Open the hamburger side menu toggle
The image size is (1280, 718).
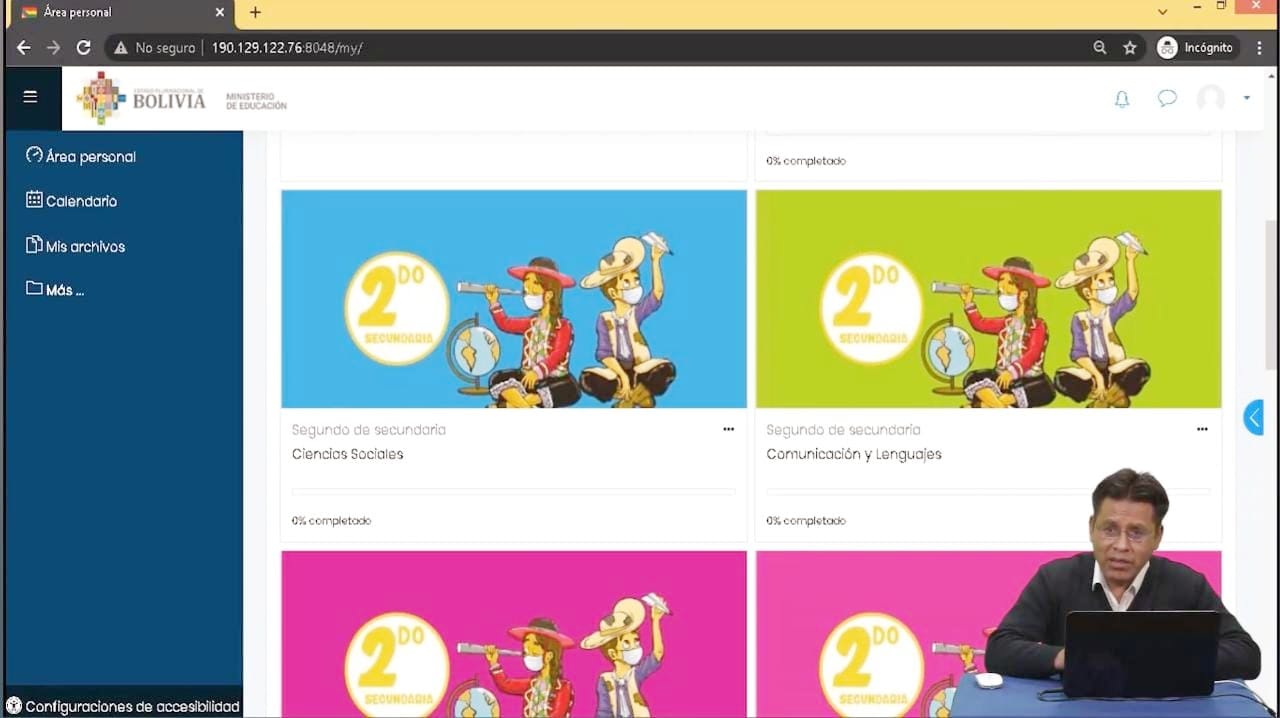pyautogui.click(x=30, y=97)
